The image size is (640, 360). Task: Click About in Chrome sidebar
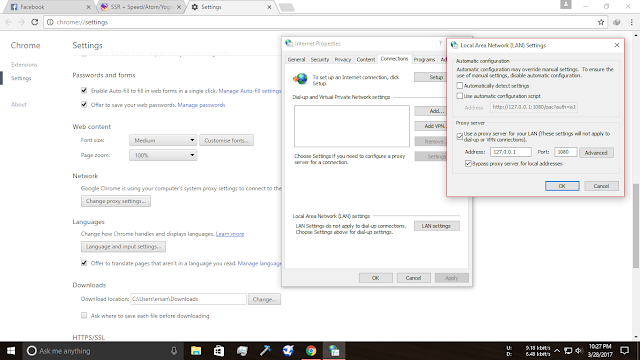pos(19,104)
